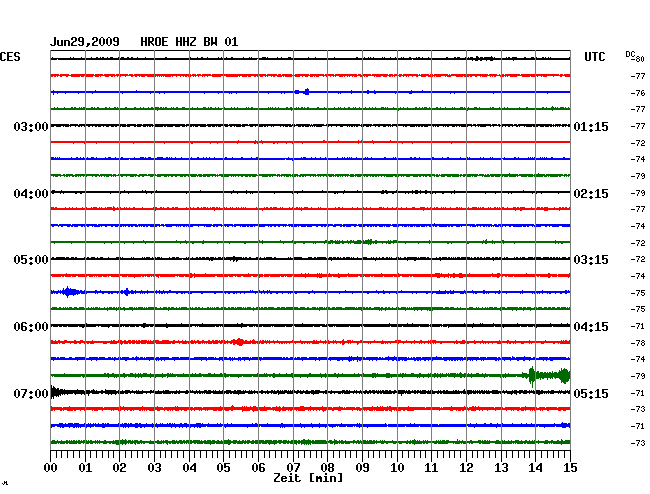Click the CES time zone header
Viewport: 650px width, 494px height.
(x=10, y=57)
